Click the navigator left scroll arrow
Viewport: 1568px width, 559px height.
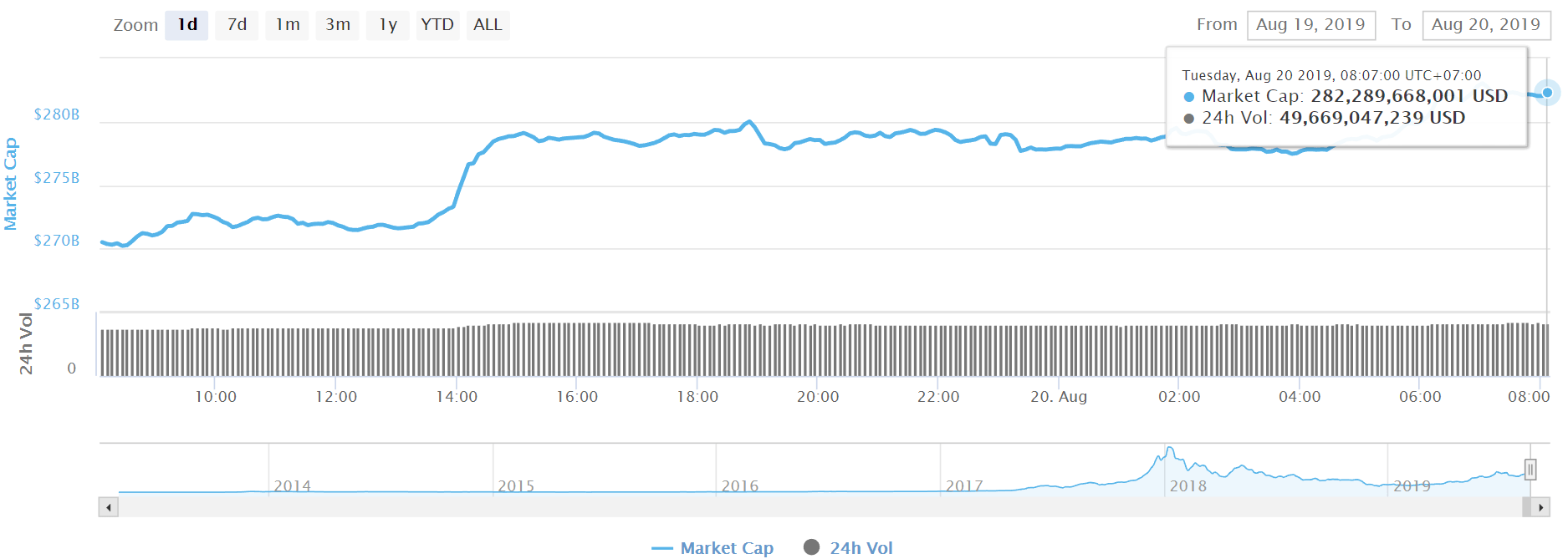tap(108, 507)
